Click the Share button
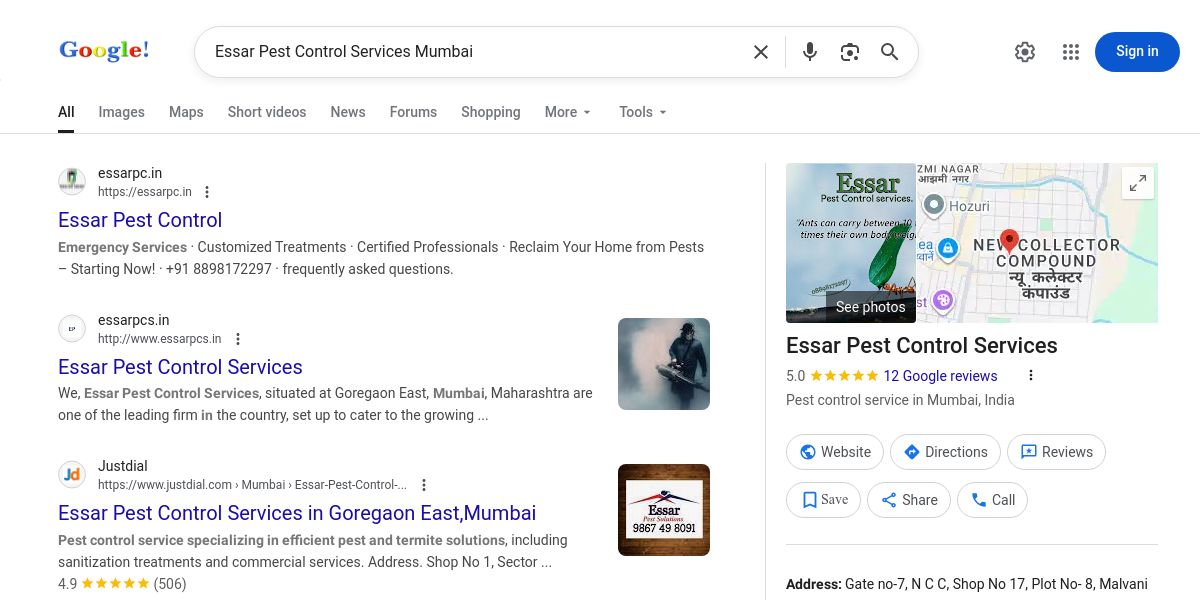This screenshot has width=1200, height=600. click(x=909, y=500)
